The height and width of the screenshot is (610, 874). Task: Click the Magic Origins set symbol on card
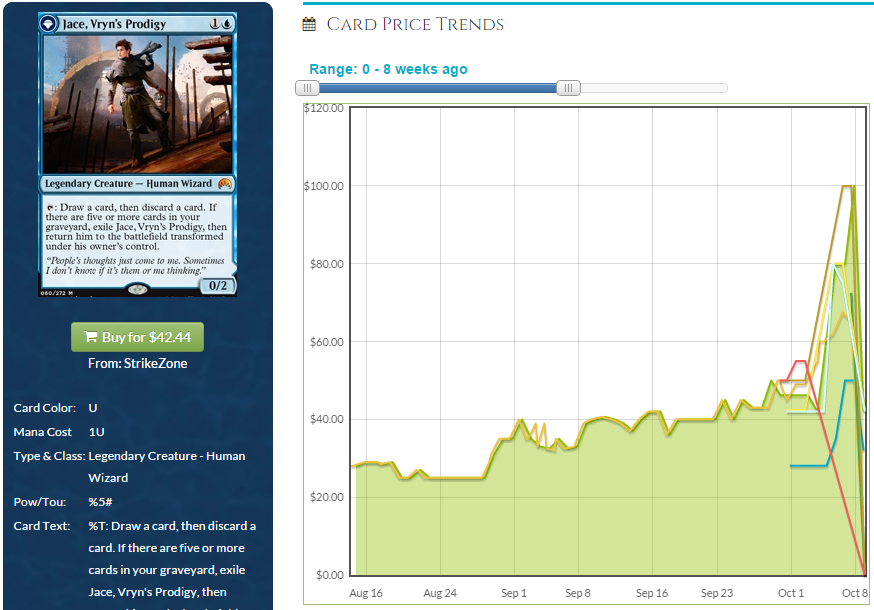(225, 184)
